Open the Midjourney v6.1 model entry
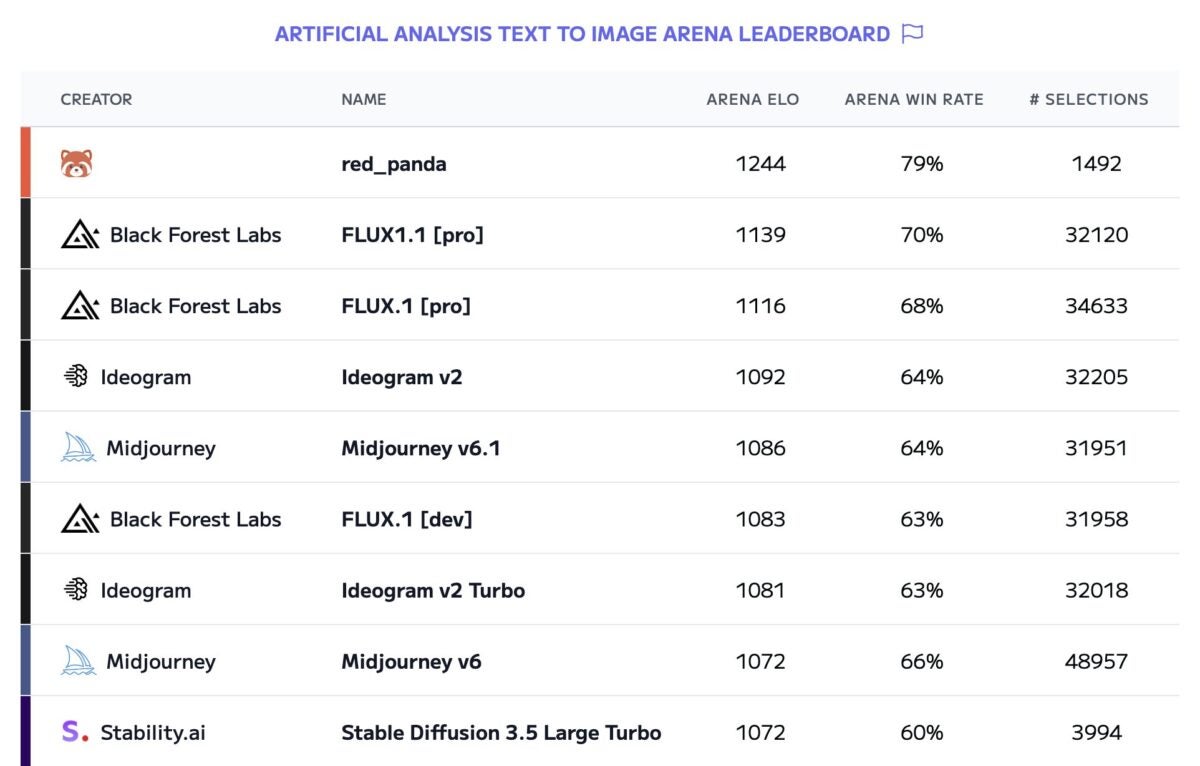 [421, 448]
